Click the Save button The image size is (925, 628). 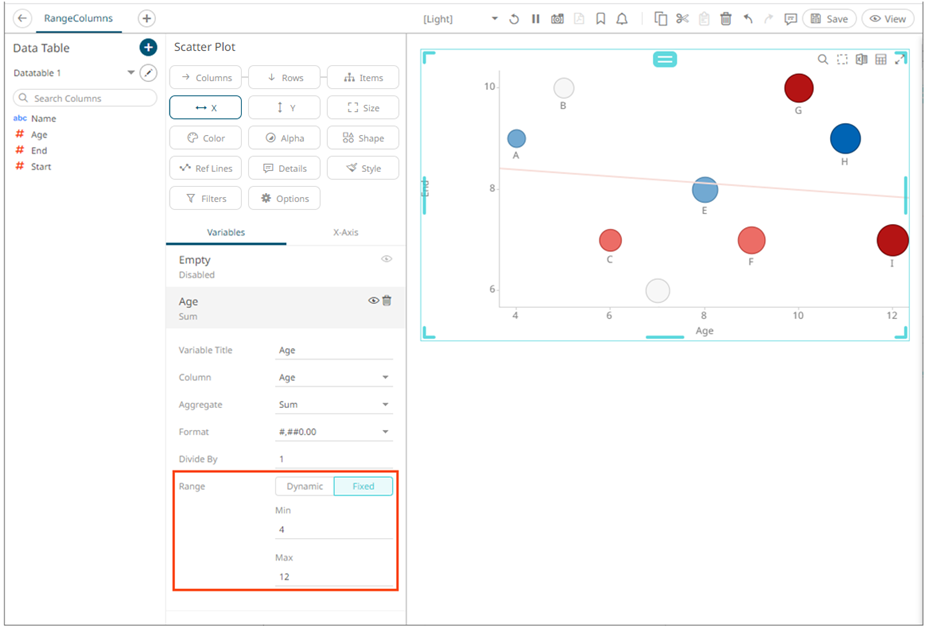(x=830, y=18)
